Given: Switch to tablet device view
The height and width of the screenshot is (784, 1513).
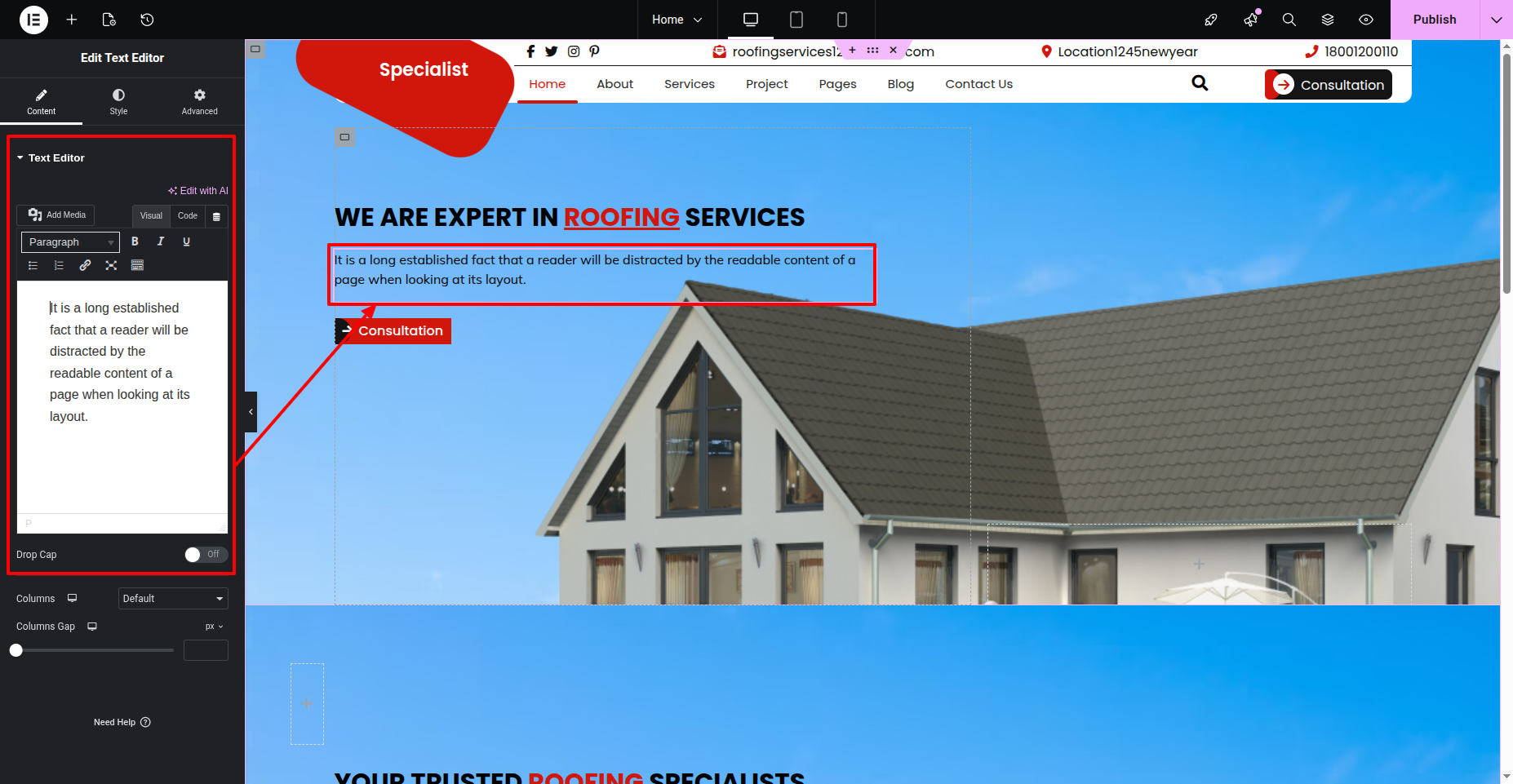Looking at the screenshot, I should [x=796, y=20].
